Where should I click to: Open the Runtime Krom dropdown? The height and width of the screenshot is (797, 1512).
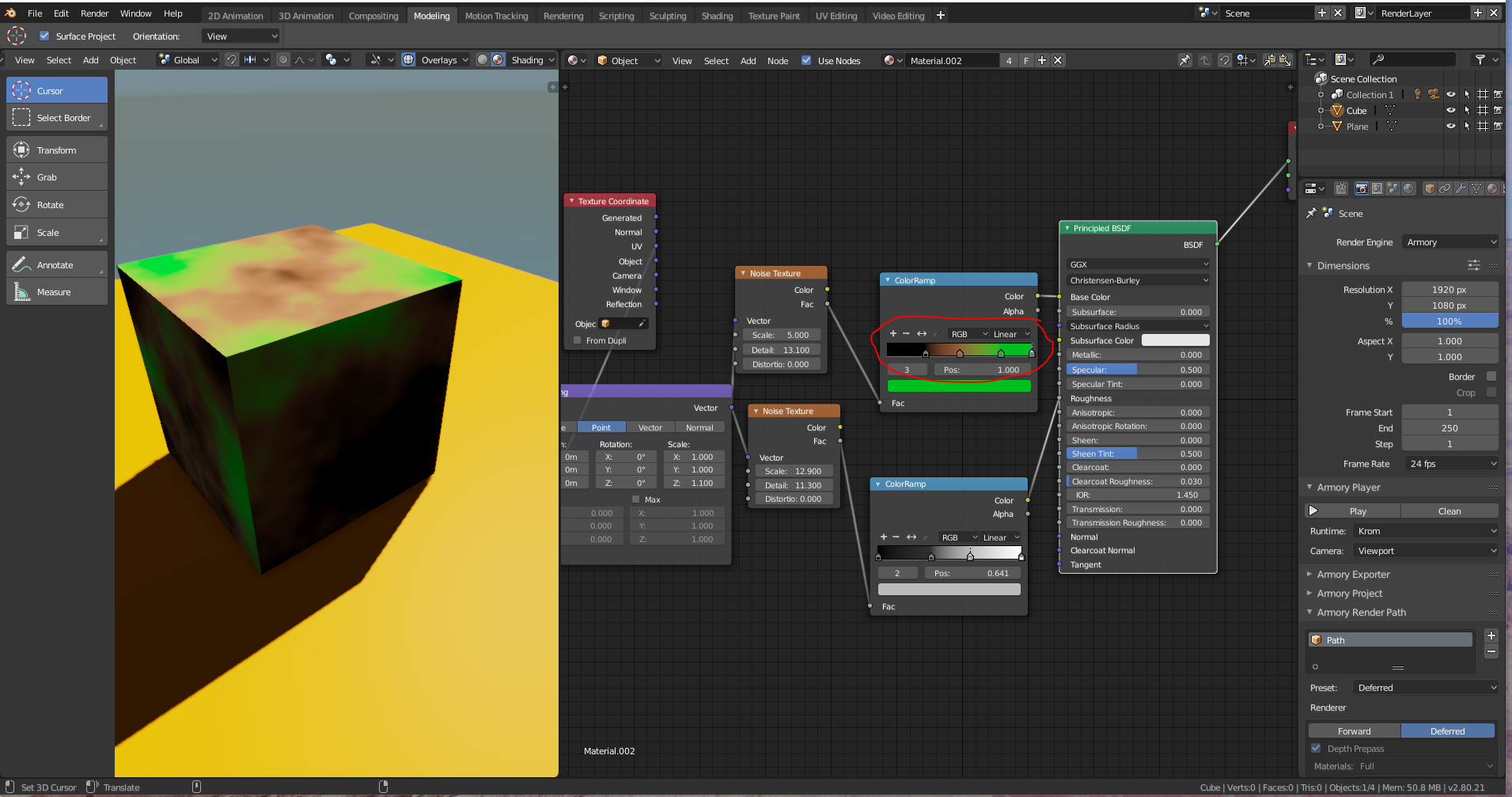(x=1424, y=531)
